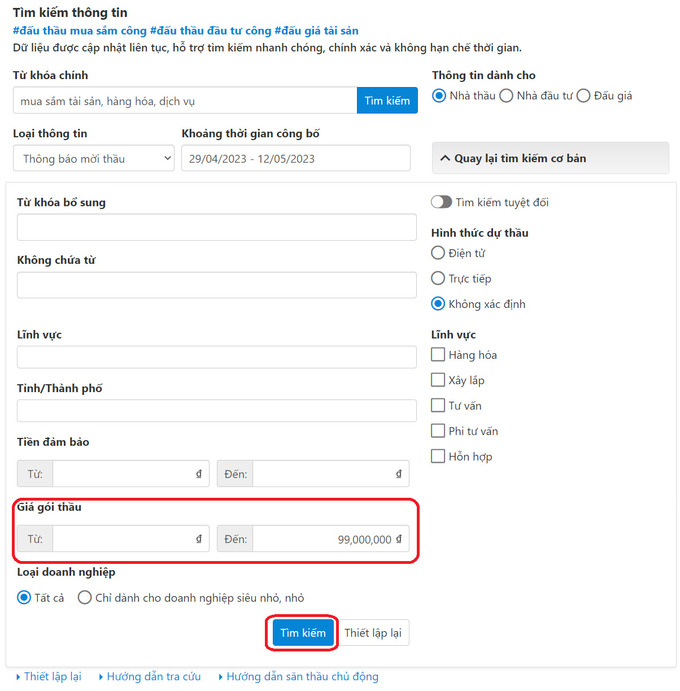Choose Điện tử bidding form
This screenshot has height=691, width=680.
point(438,253)
